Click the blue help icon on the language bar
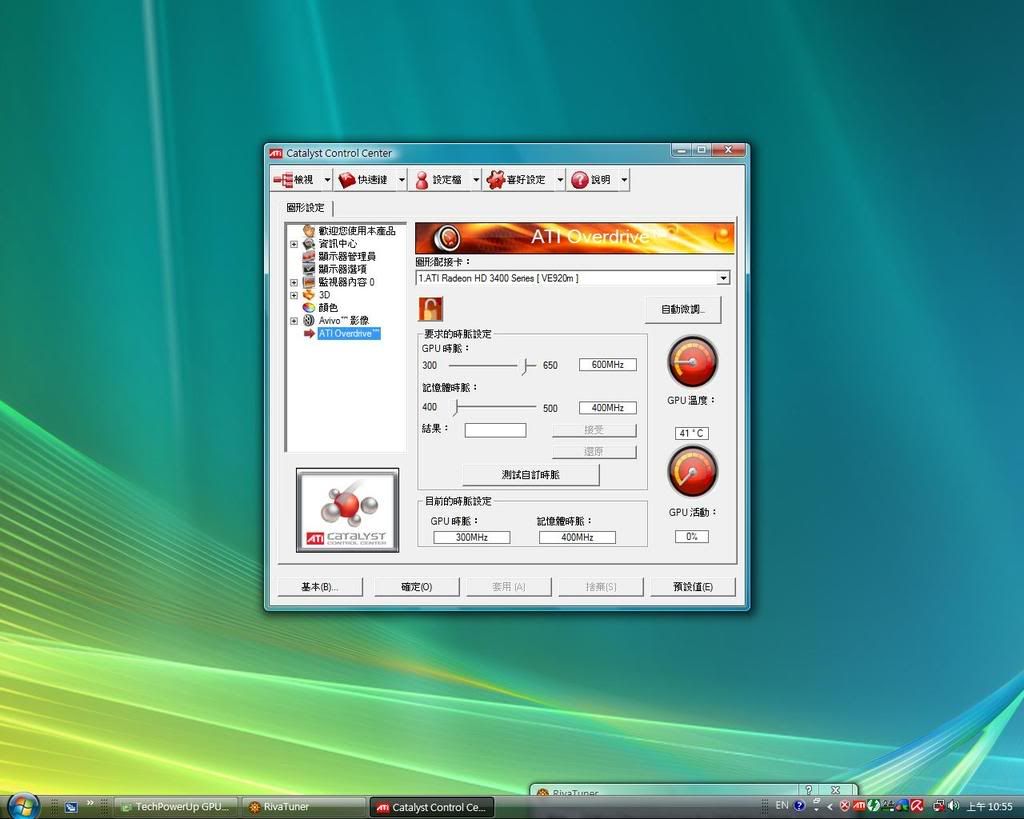The image size is (1024, 819). [799, 806]
